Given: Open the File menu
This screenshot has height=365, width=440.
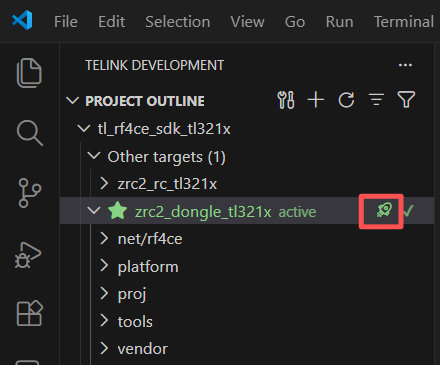Looking at the screenshot, I should point(66,22).
